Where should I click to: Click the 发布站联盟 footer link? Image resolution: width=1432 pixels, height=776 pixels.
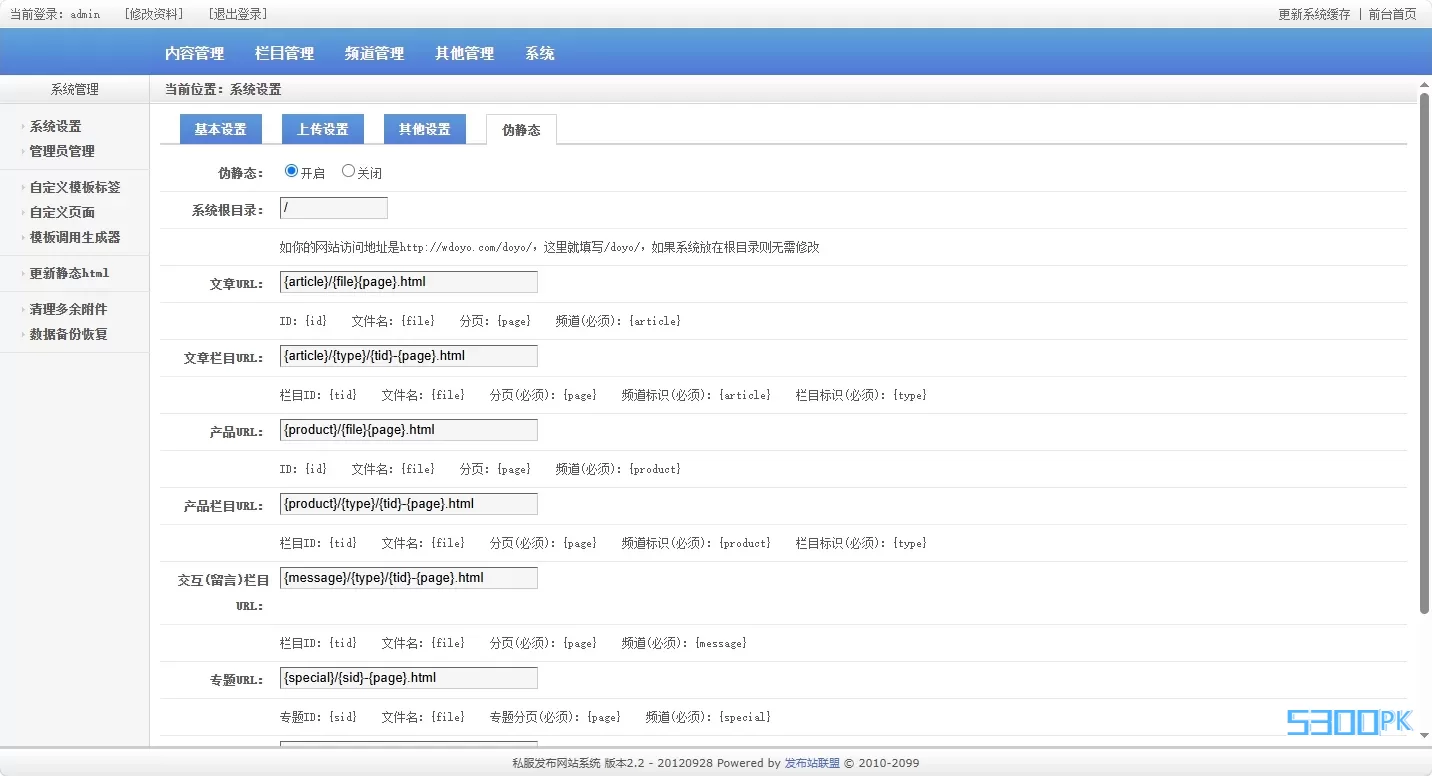click(812, 763)
